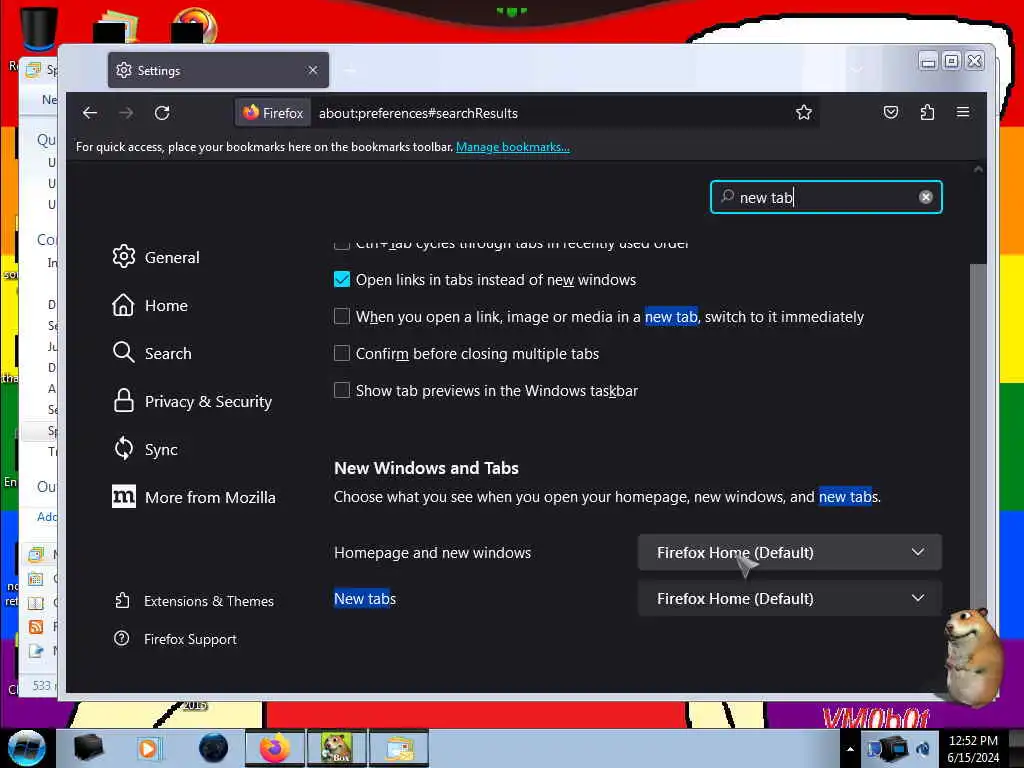Viewport: 1024px width, 768px height.
Task: Open the Extensions puzzle icon in toolbar
Action: pos(927,112)
